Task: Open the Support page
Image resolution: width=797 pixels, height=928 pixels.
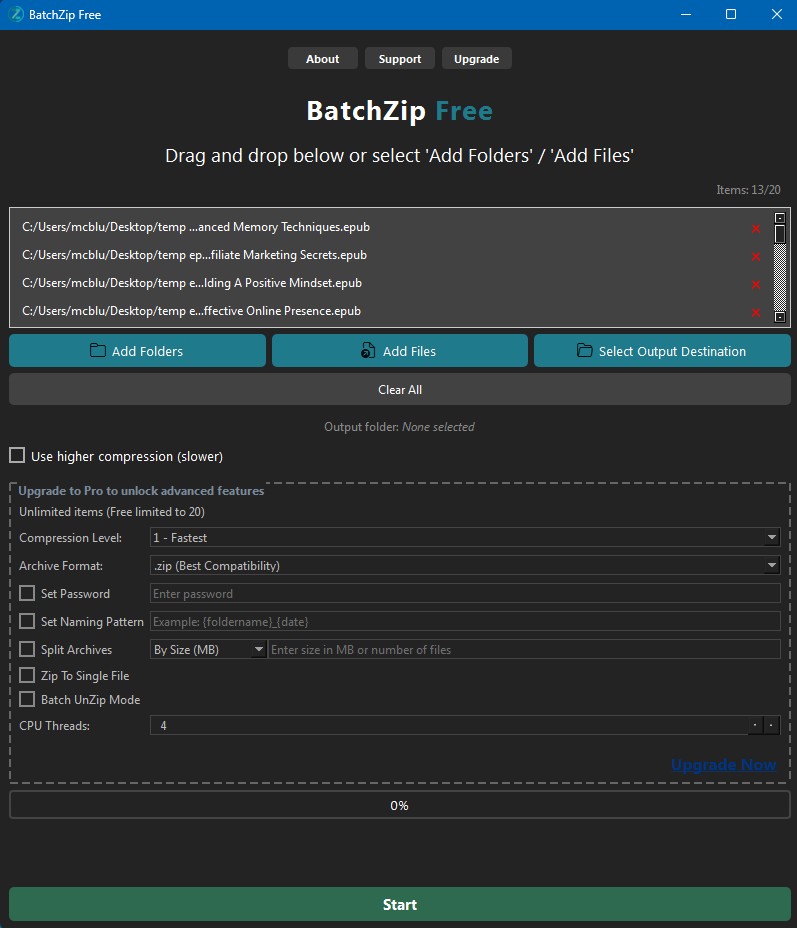Action: pyautogui.click(x=400, y=59)
